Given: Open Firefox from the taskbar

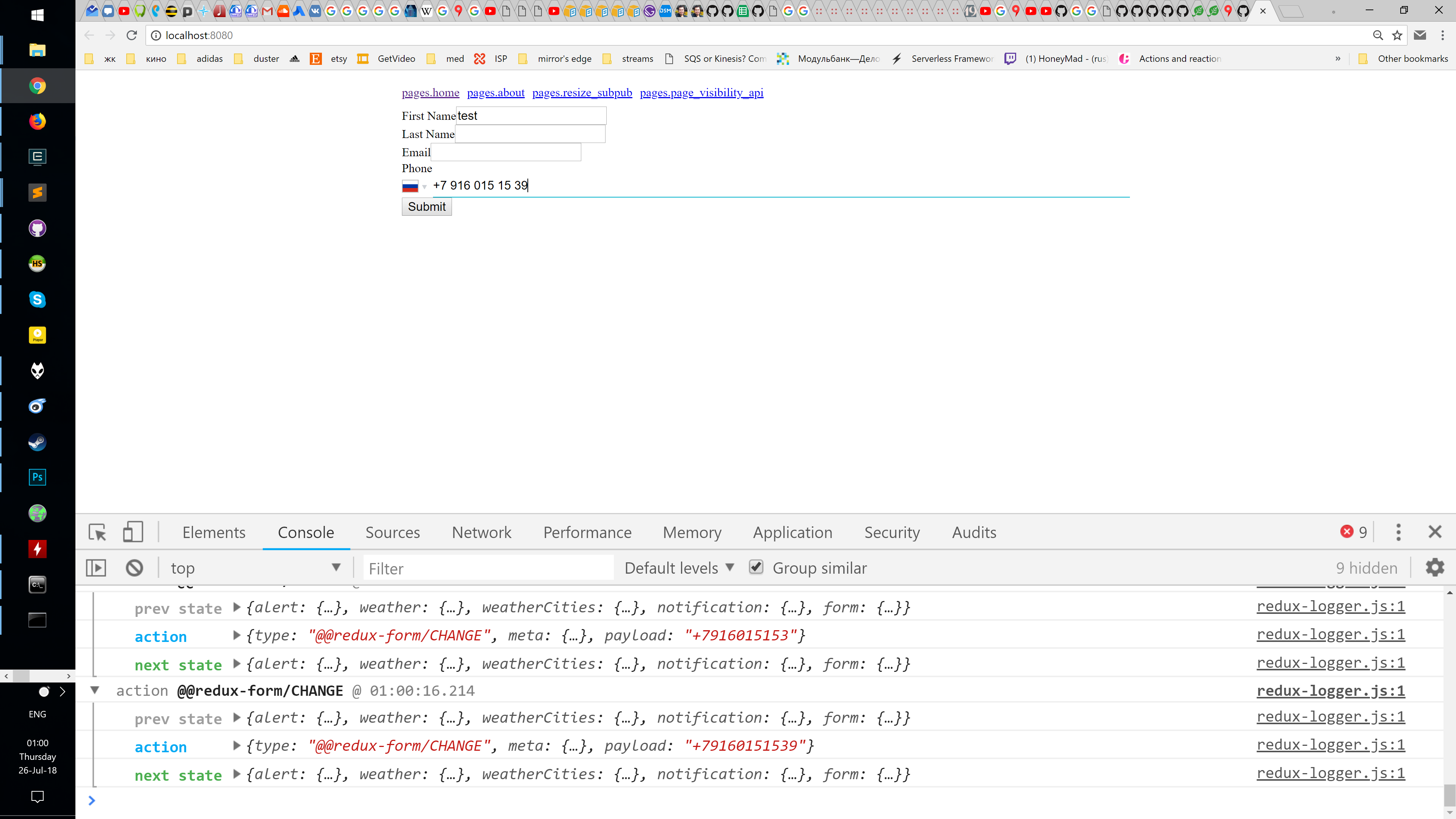Looking at the screenshot, I should (37, 121).
